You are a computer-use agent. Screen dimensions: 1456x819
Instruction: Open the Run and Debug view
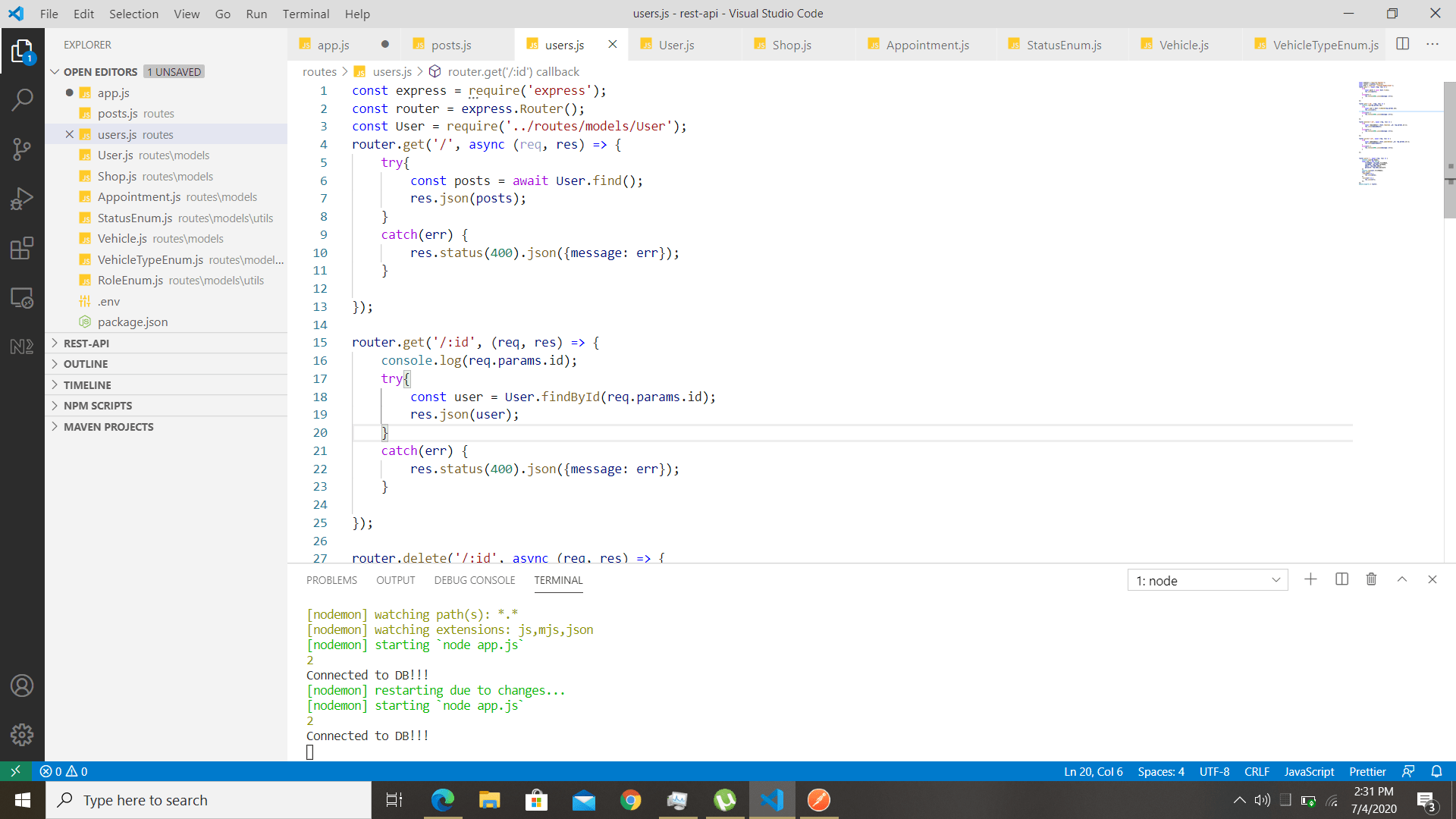[22, 199]
